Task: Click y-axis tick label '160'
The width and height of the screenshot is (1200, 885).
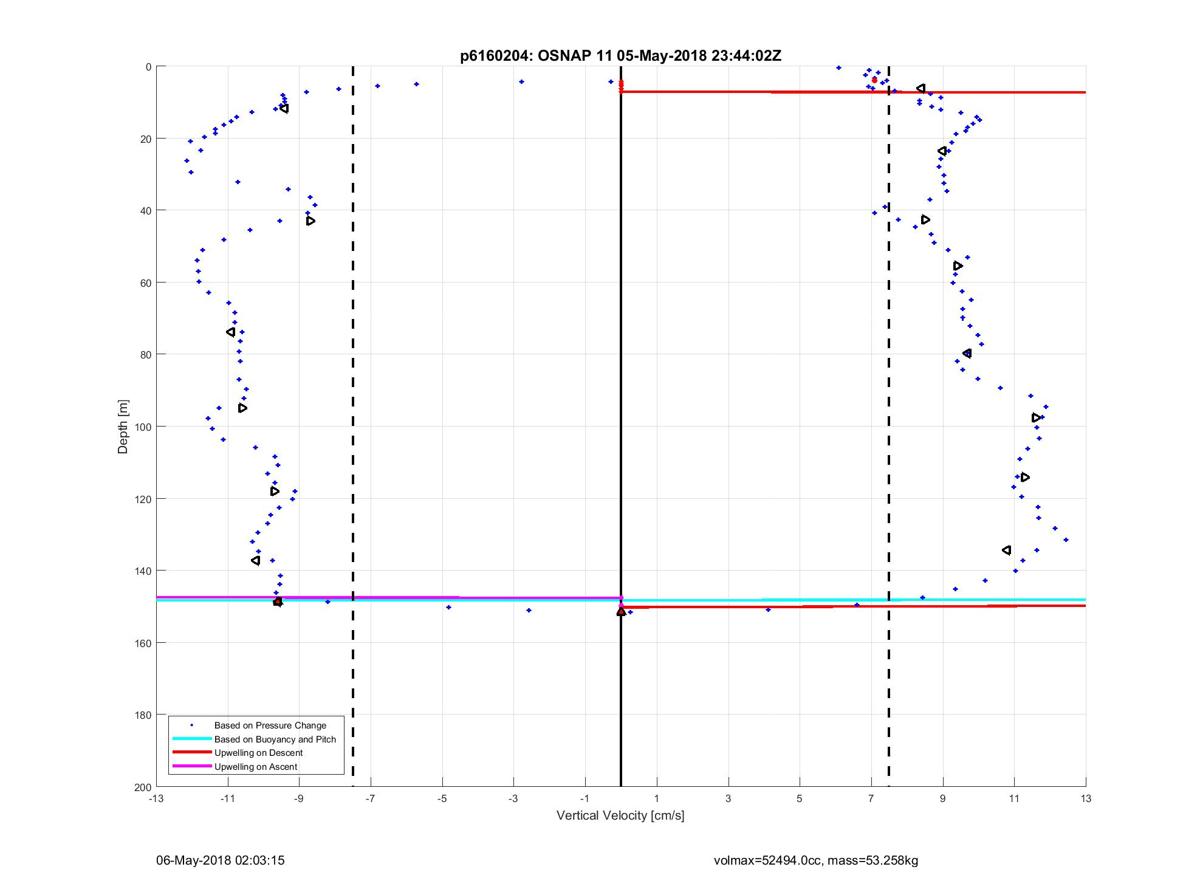Action: (142, 643)
